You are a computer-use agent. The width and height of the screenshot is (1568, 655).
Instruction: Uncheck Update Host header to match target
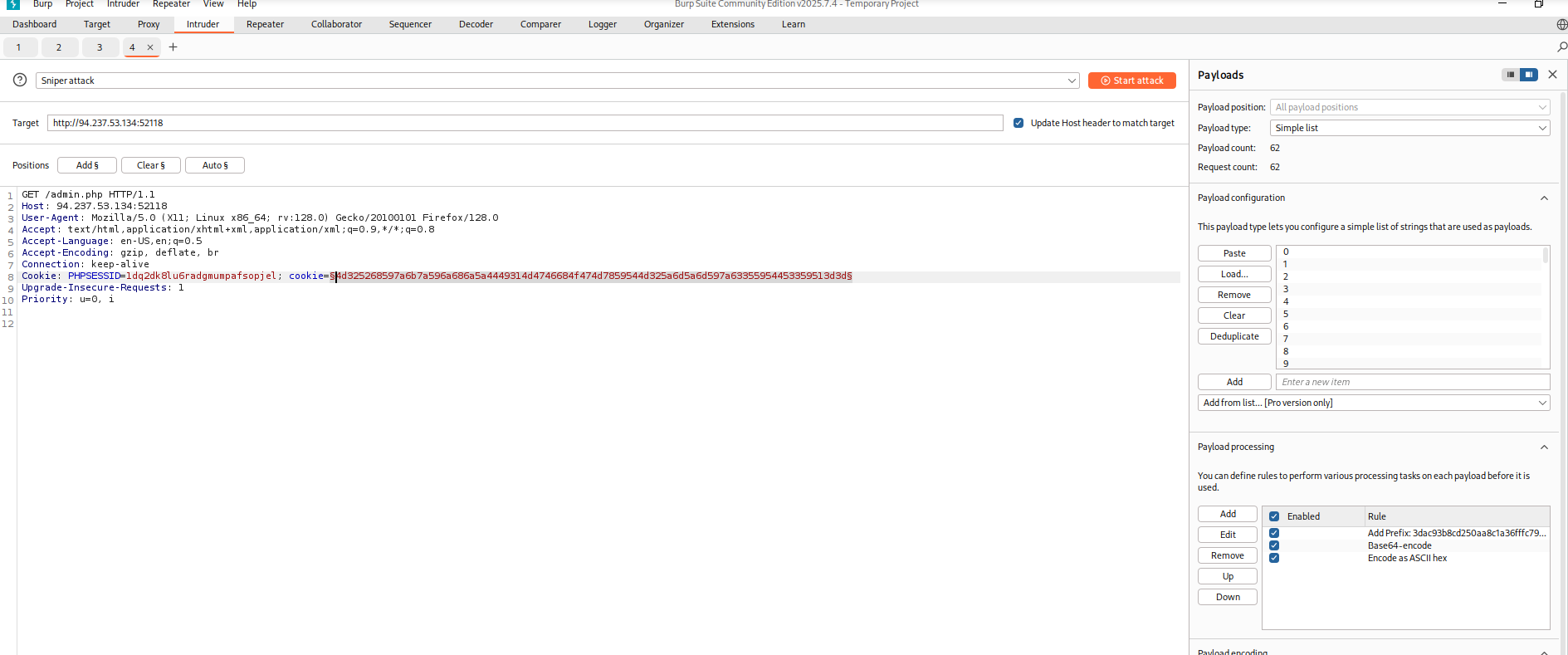click(1018, 123)
